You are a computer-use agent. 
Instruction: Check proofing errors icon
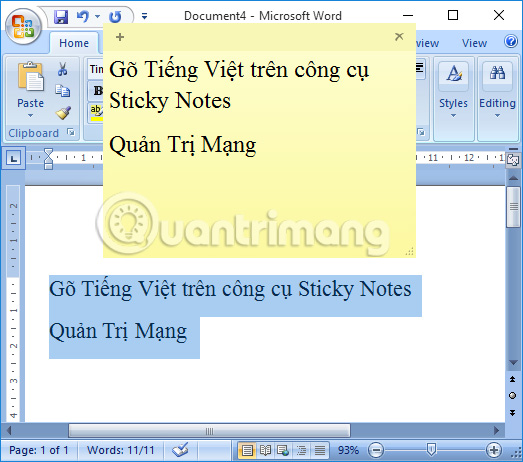(180, 450)
